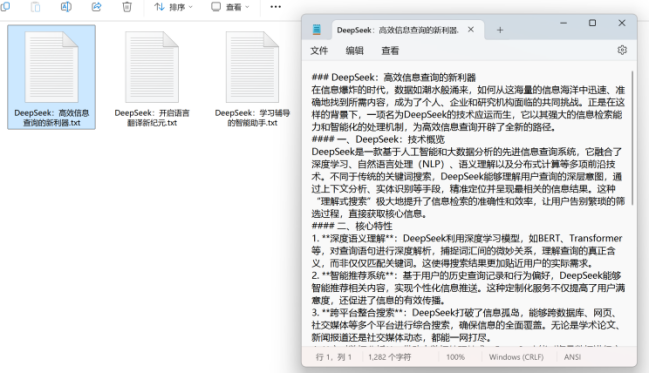Expand the 查看 view dropdown in Explorer
The height and width of the screenshot is (374, 650).
(230, 7)
